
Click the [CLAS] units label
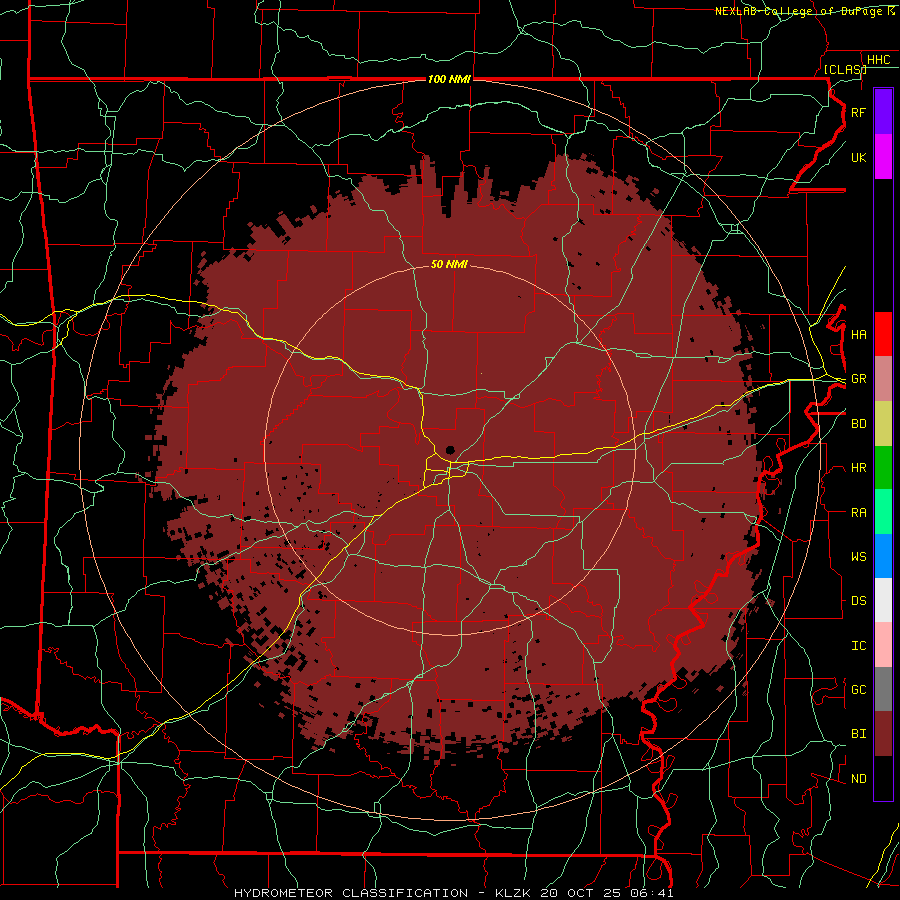point(844,70)
